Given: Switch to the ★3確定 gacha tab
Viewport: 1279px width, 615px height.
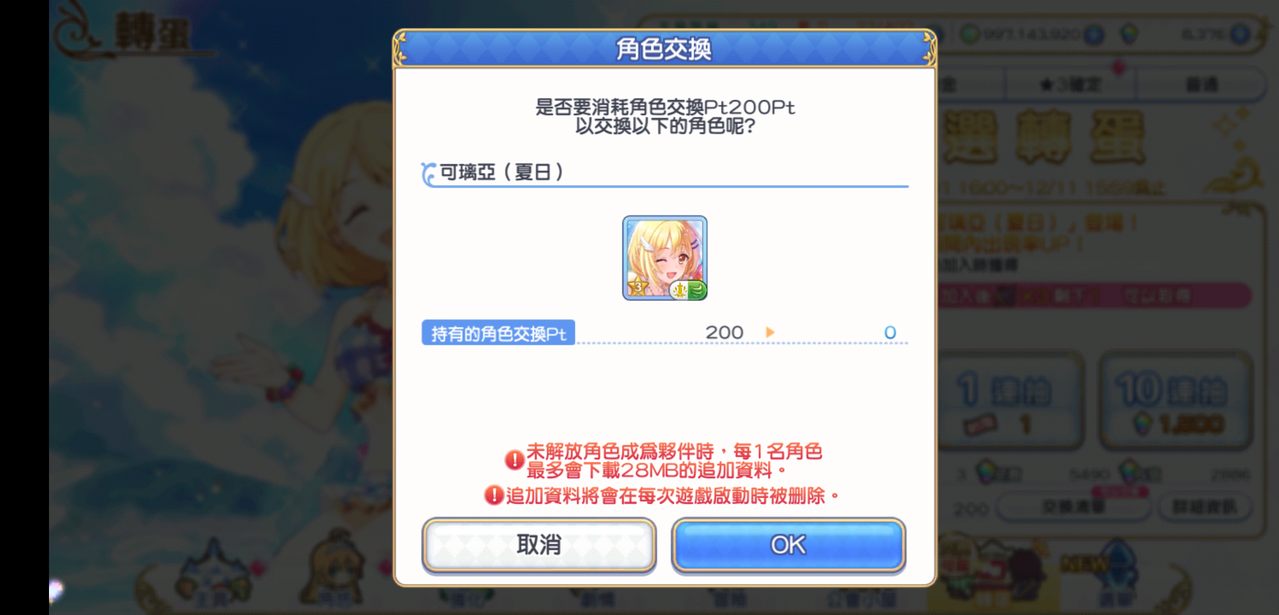Looking at the screenshot, I should 1070,85.
